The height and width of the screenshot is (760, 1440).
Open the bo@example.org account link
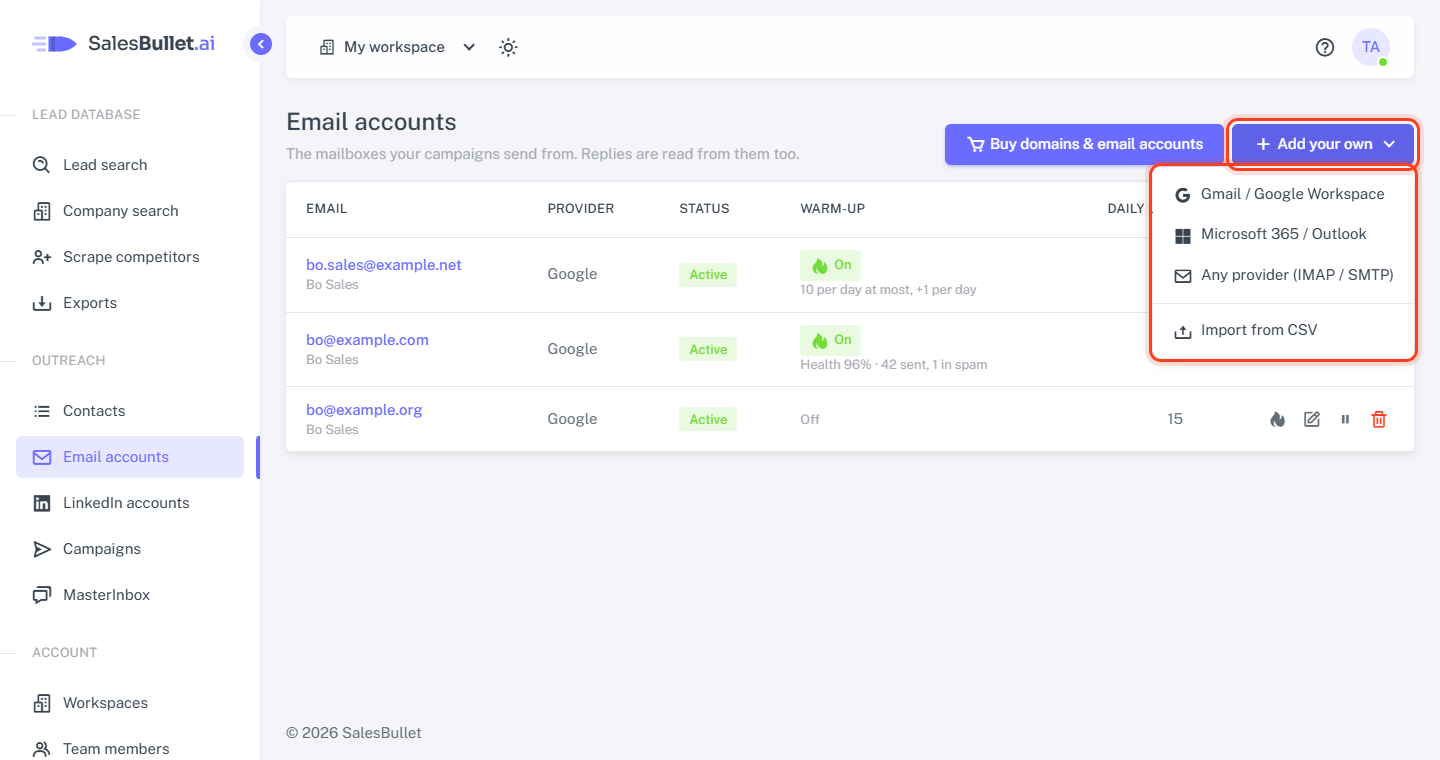[x=364, y=410]
